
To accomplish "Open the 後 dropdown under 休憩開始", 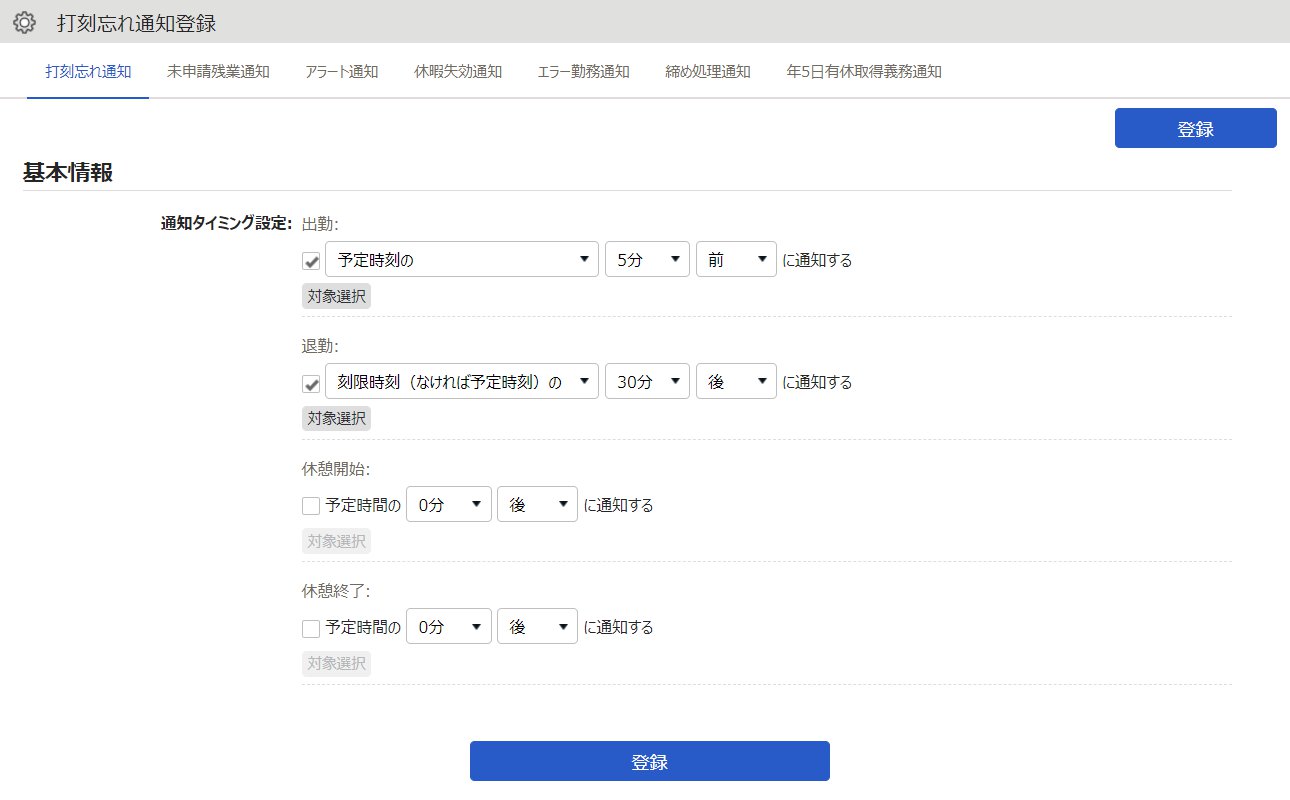I will (x=538, y=504).
